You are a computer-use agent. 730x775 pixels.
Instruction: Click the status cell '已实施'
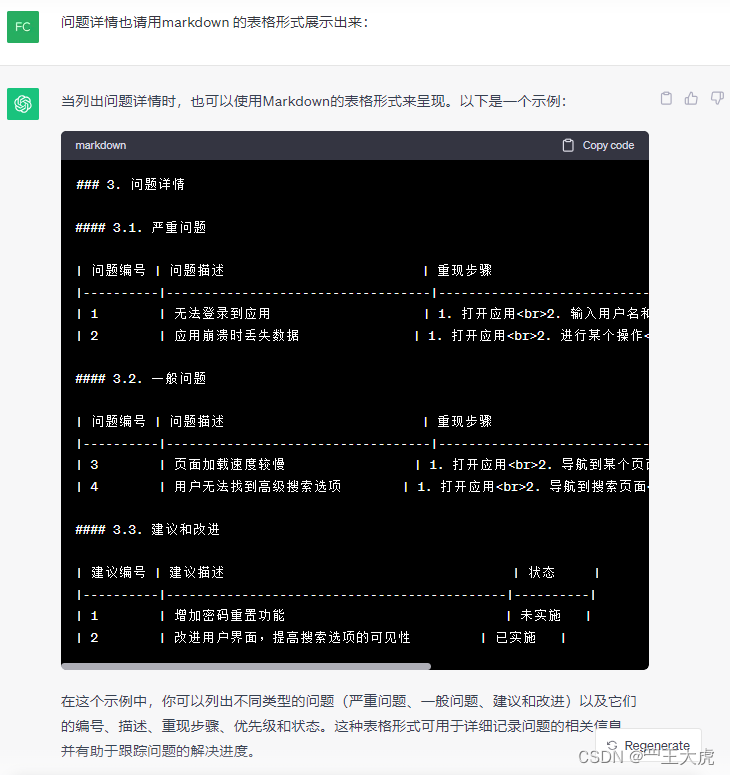coord(516,638)
